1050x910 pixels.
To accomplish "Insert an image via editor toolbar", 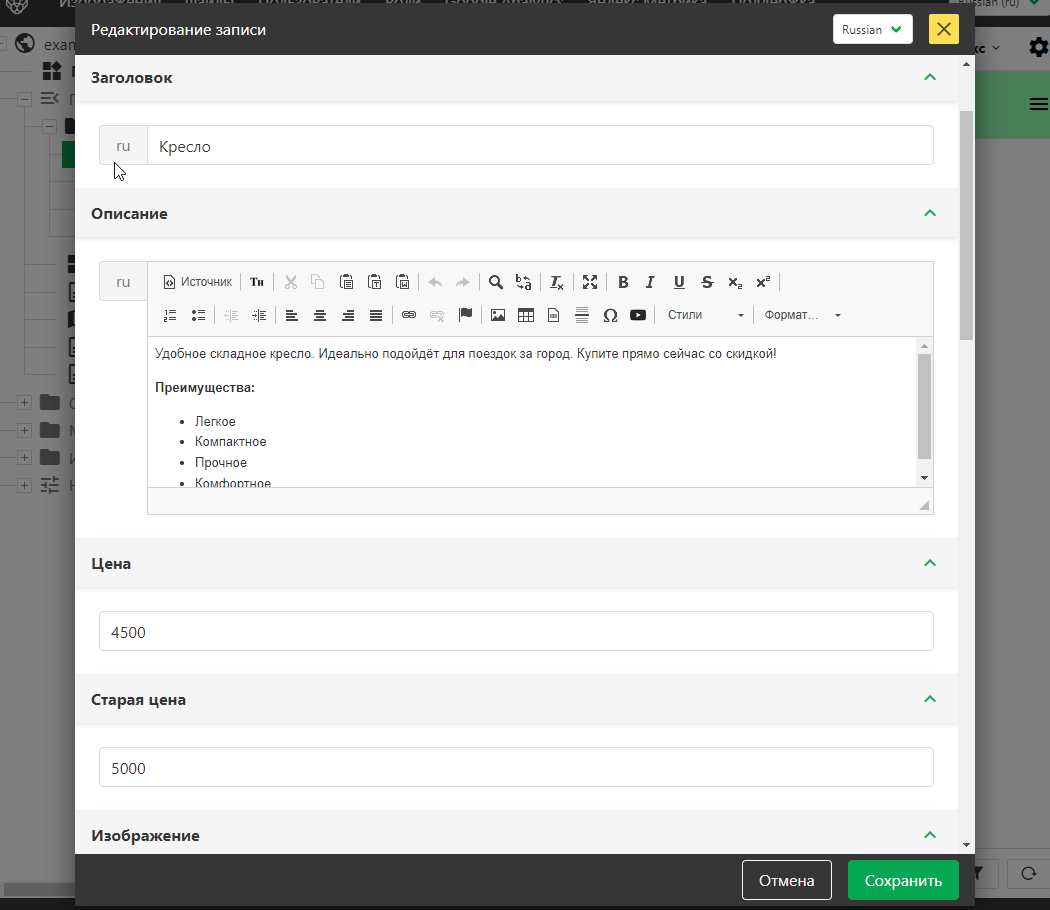I will point(498,315).
